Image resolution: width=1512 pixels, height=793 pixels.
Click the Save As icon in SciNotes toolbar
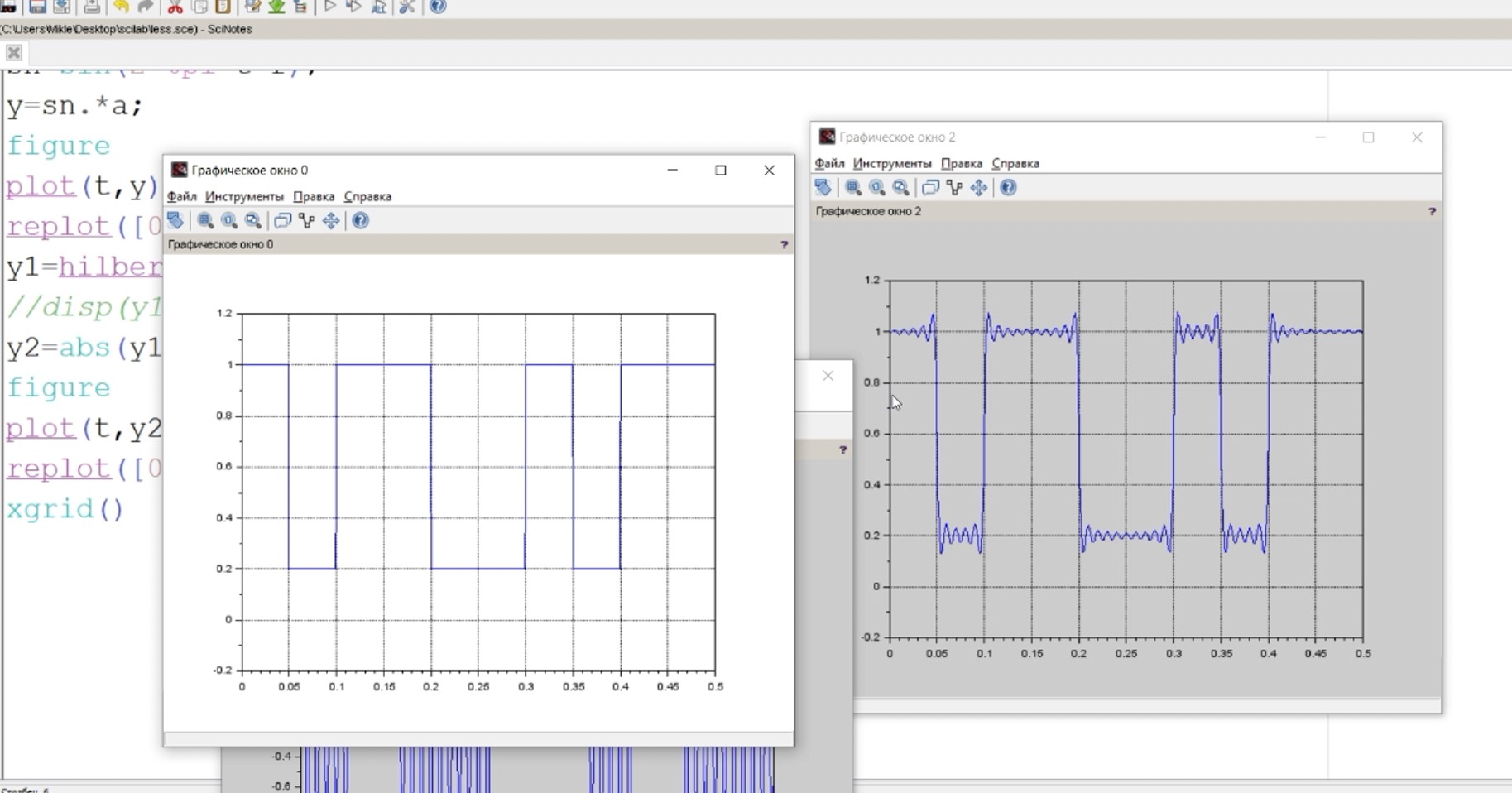click(x=61, y=7)
